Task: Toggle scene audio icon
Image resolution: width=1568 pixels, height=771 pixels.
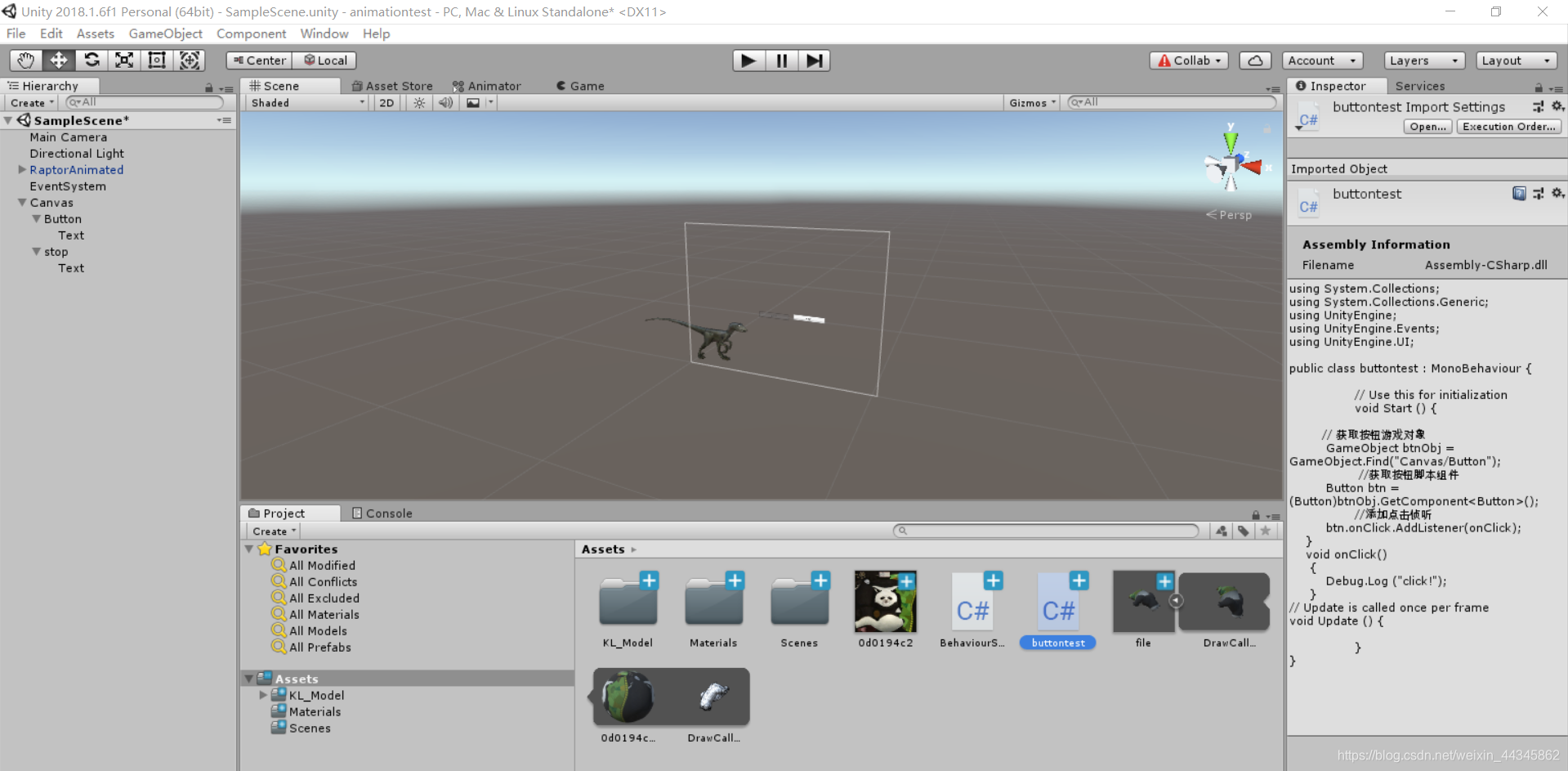Action: point(445,103)
